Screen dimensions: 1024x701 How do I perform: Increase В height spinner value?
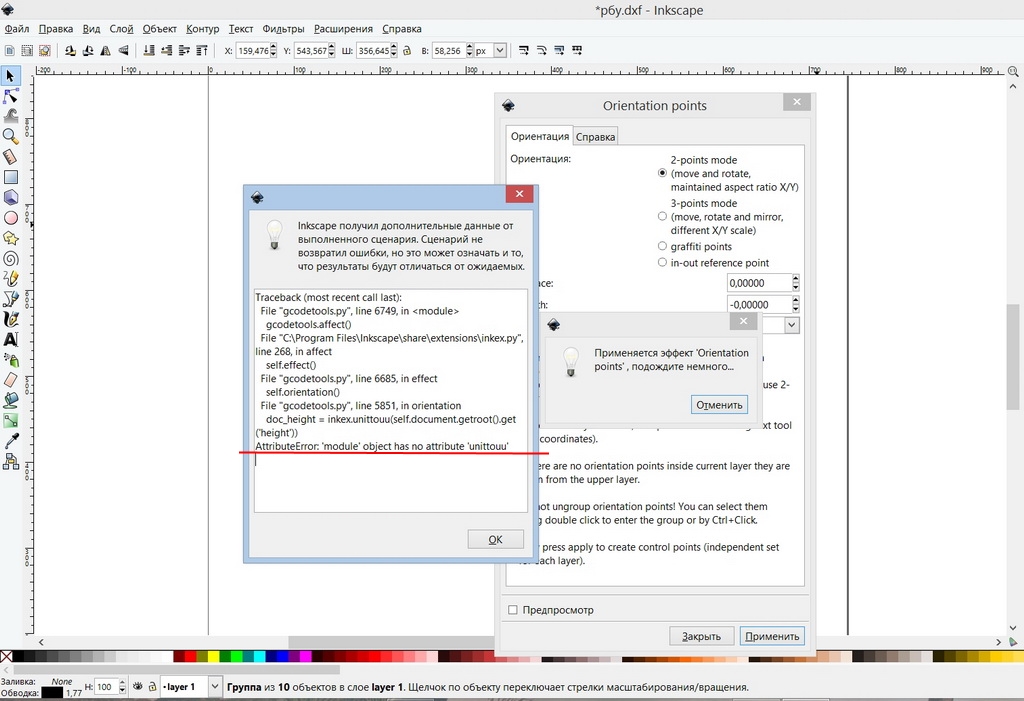469,47
